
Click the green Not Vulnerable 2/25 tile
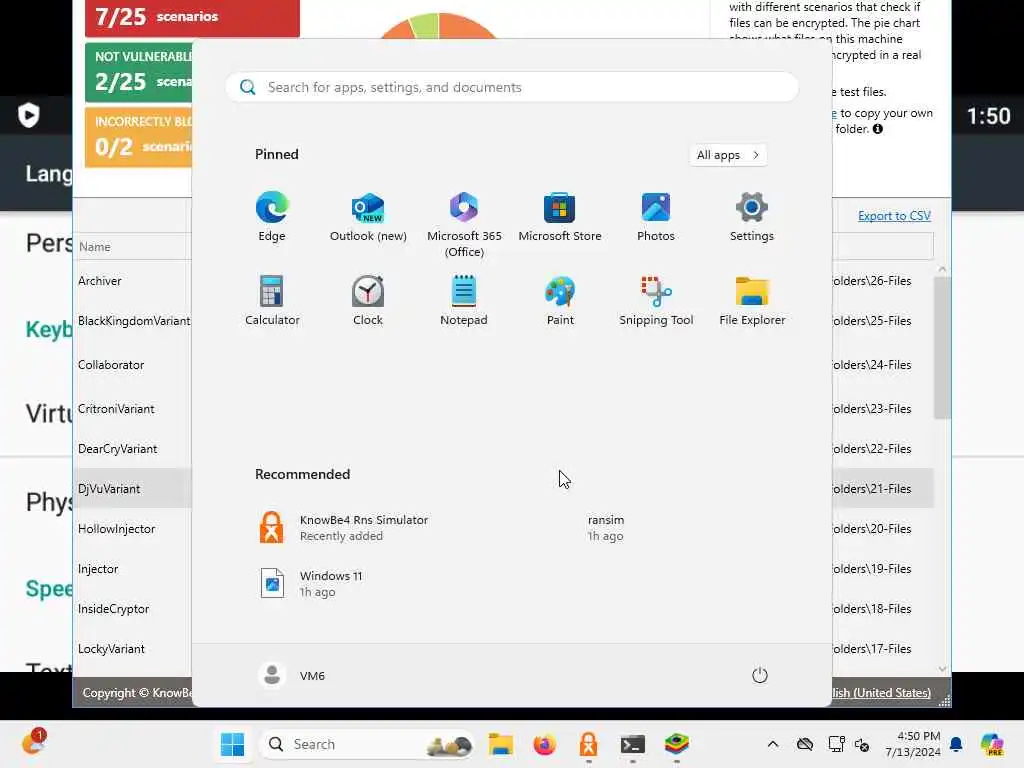(x=138, y=72)
